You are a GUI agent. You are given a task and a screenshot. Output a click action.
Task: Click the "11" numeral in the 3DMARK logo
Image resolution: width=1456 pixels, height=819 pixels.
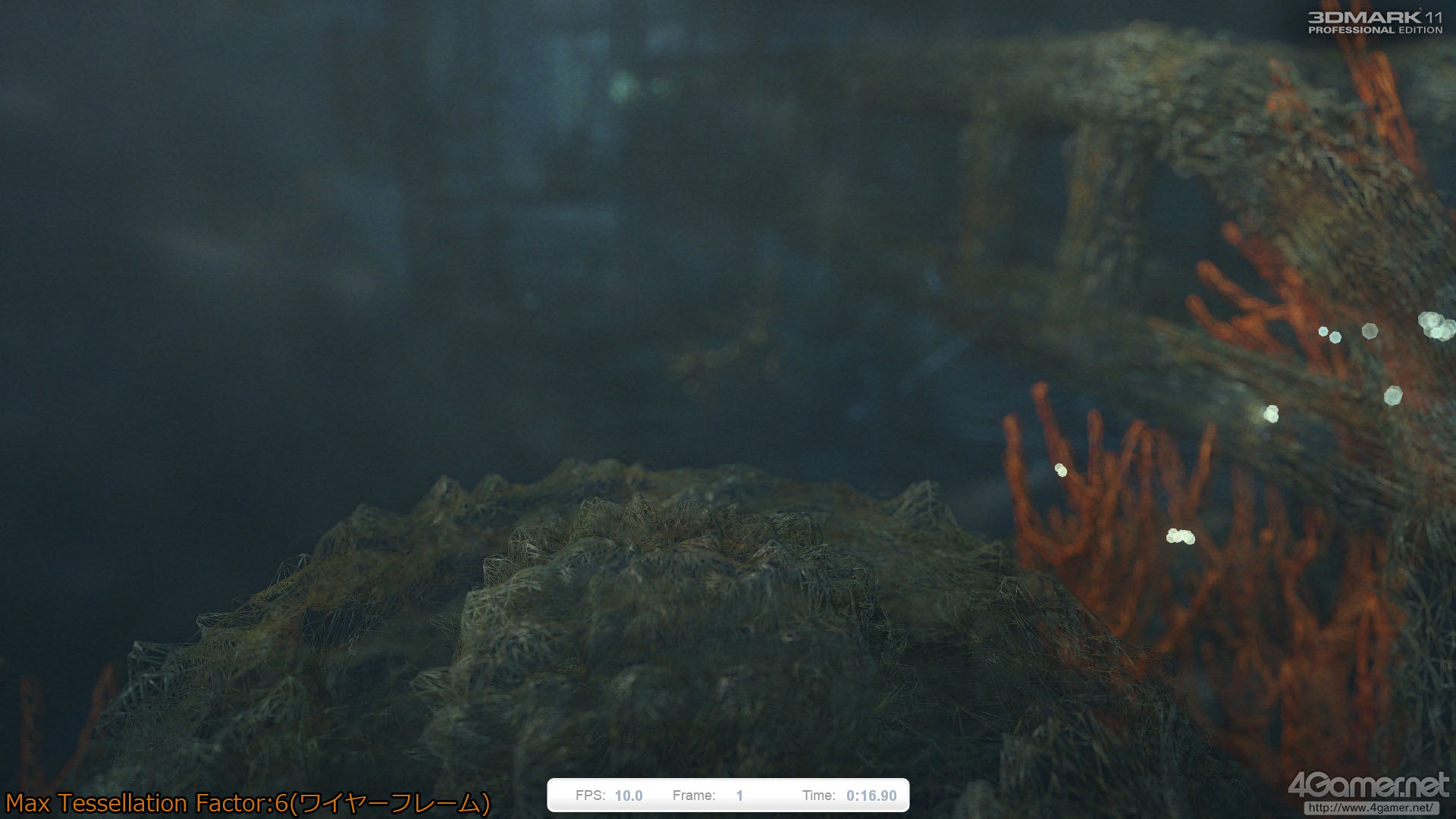(x=1432, y=17)
